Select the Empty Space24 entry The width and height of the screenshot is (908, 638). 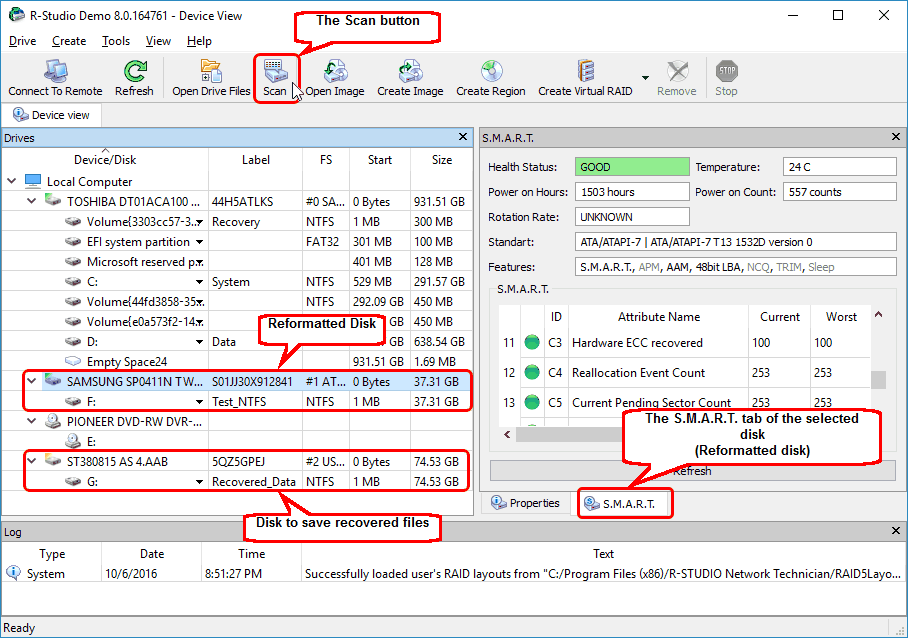(127, 361)
